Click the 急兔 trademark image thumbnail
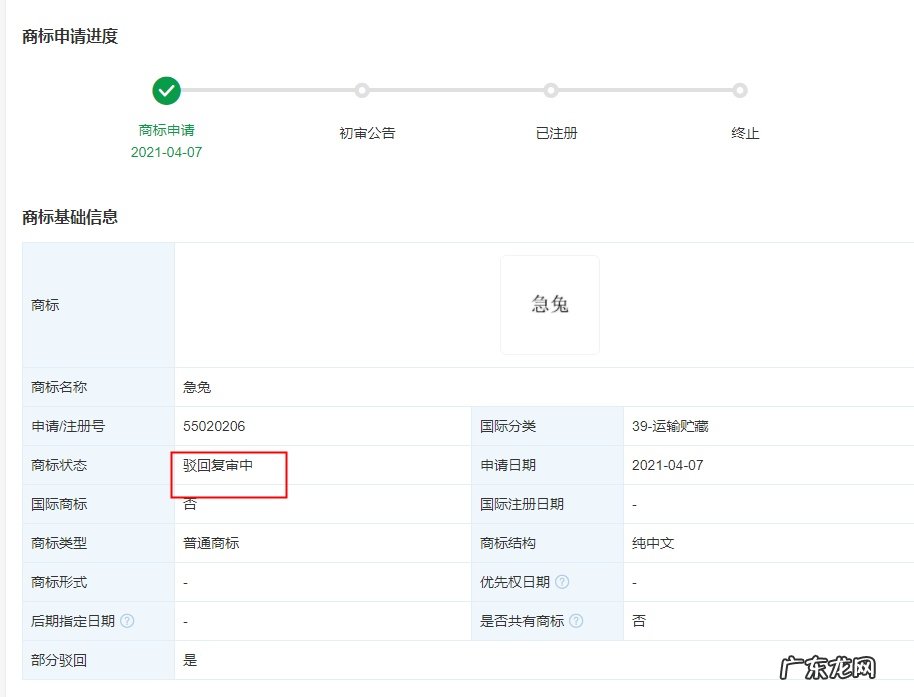This screenshot has width=914, height=697. (x=549, y=305)
